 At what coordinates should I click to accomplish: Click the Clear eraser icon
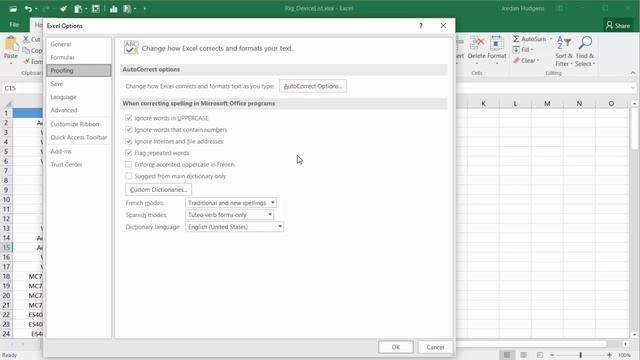[x=516, y=60]
